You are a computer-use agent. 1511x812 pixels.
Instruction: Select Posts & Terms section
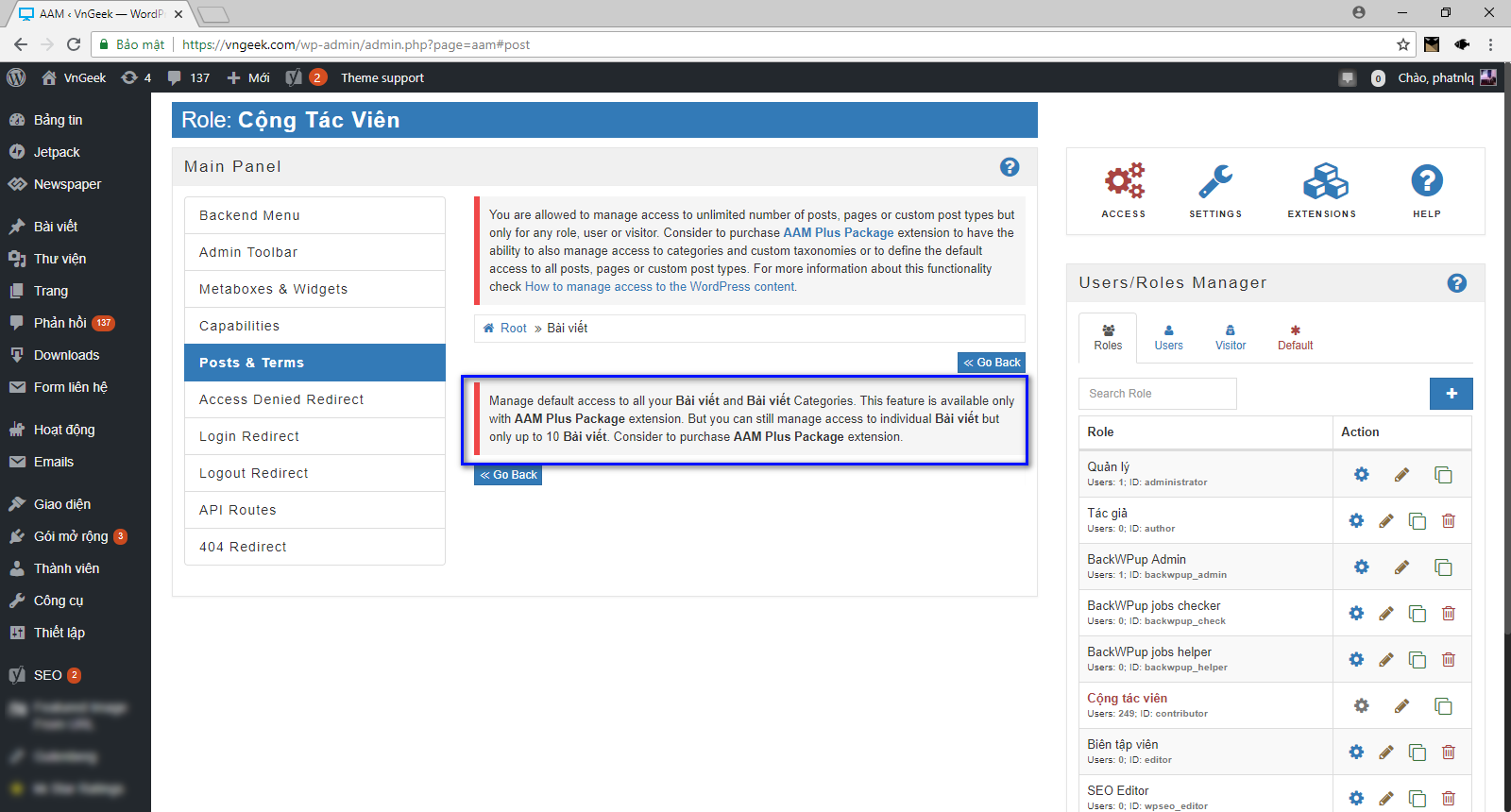(314, 363)
